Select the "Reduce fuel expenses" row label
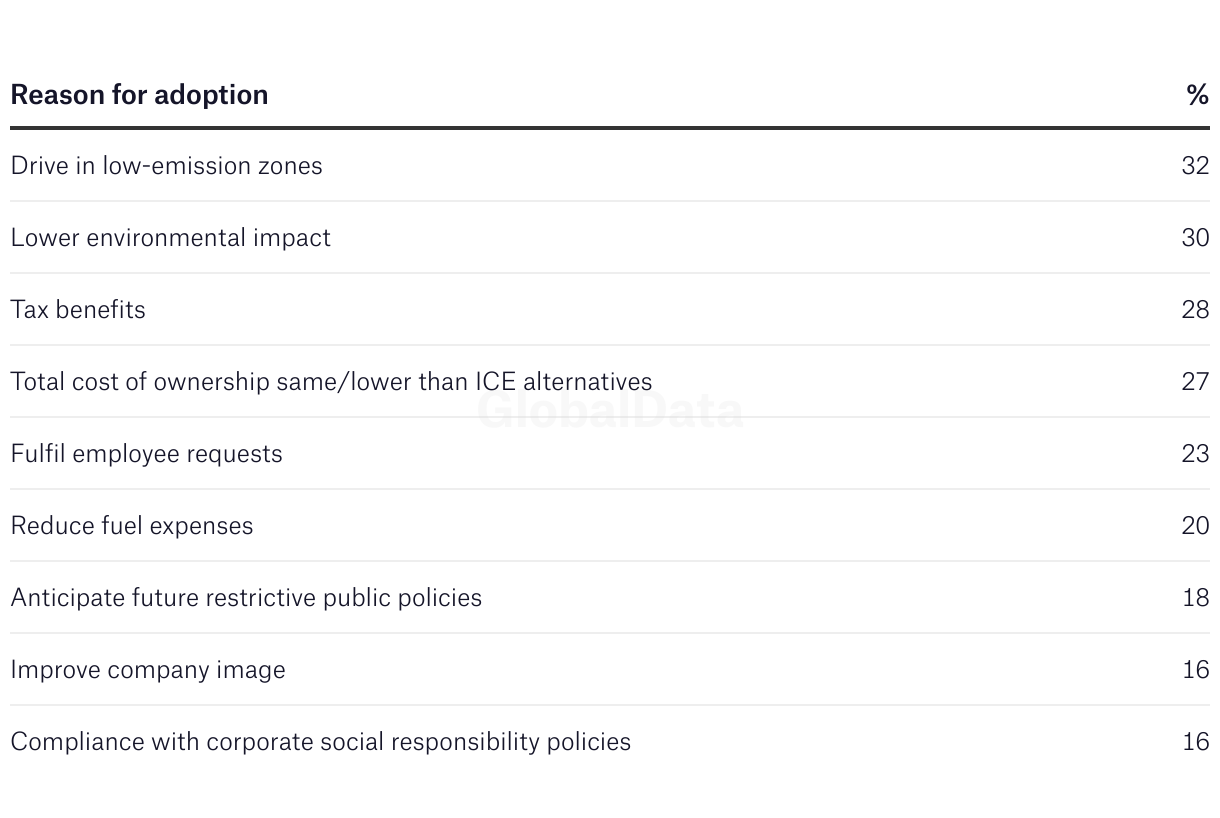Viewport: 1220px width, 818px height. [132, 526]
